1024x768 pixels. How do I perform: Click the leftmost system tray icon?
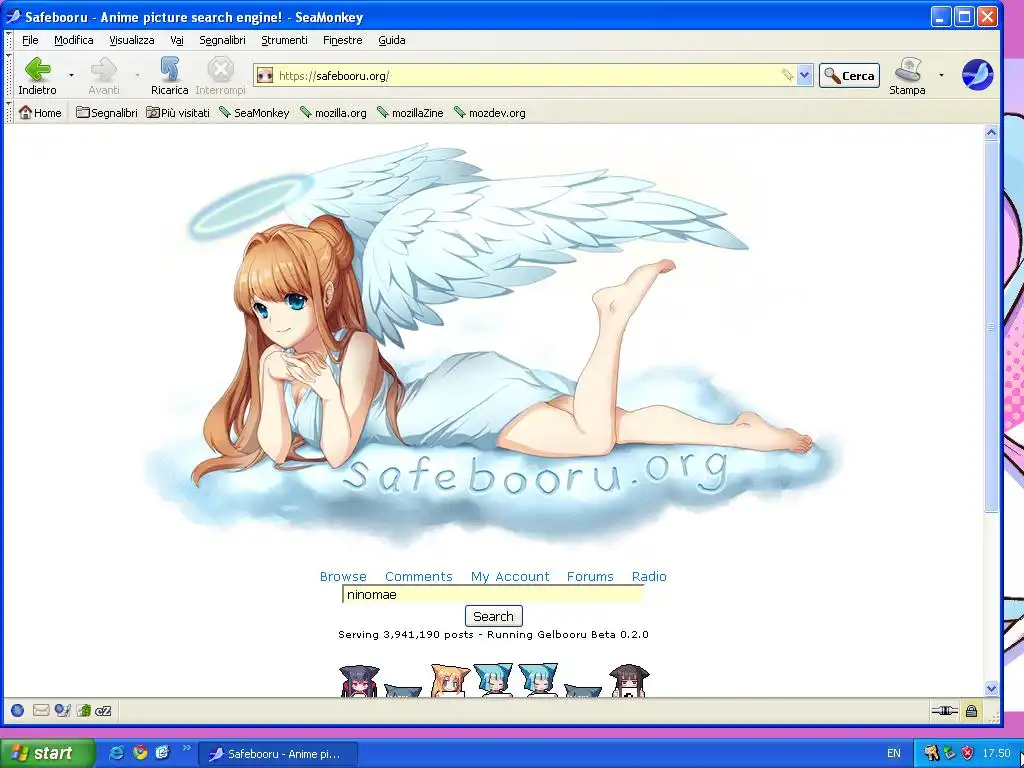(931, 753)
